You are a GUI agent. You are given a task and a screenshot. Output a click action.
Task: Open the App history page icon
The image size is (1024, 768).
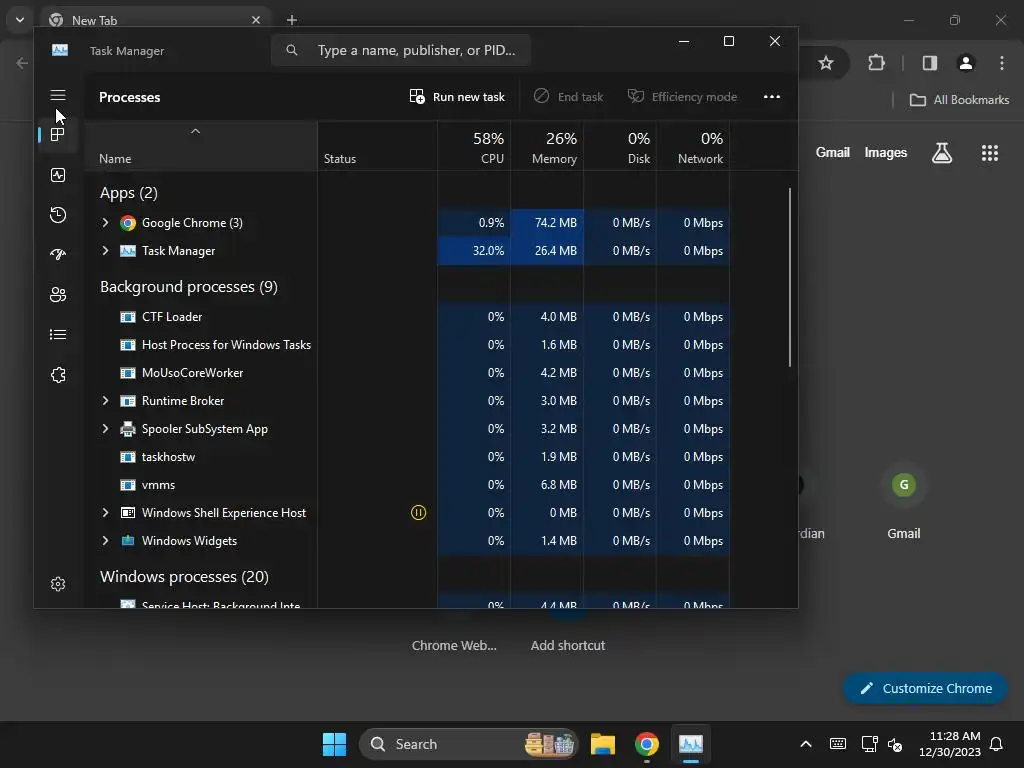(58, 215)
